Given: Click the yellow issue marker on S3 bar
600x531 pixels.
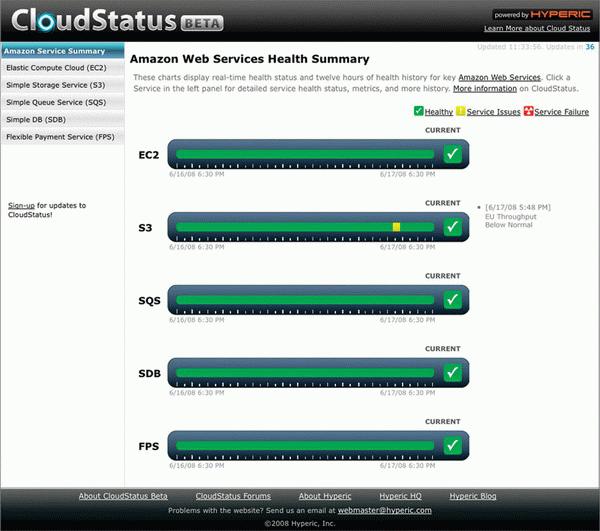Looking at the screenshot, I should 396,227.
